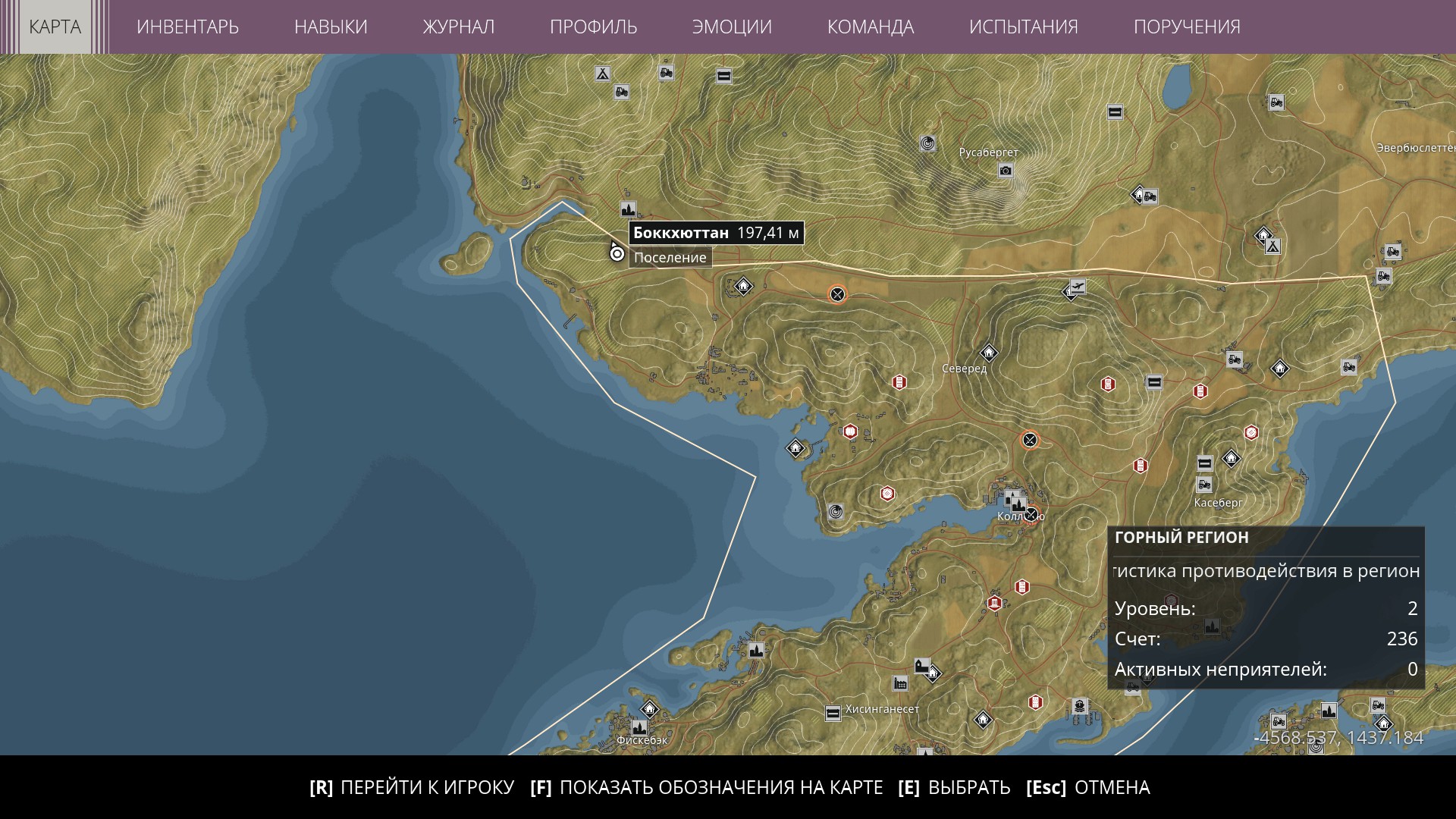1456x819 pixels.
Task: Click the church icon at Колл settlement
Action: click(x=1018, y=504)
